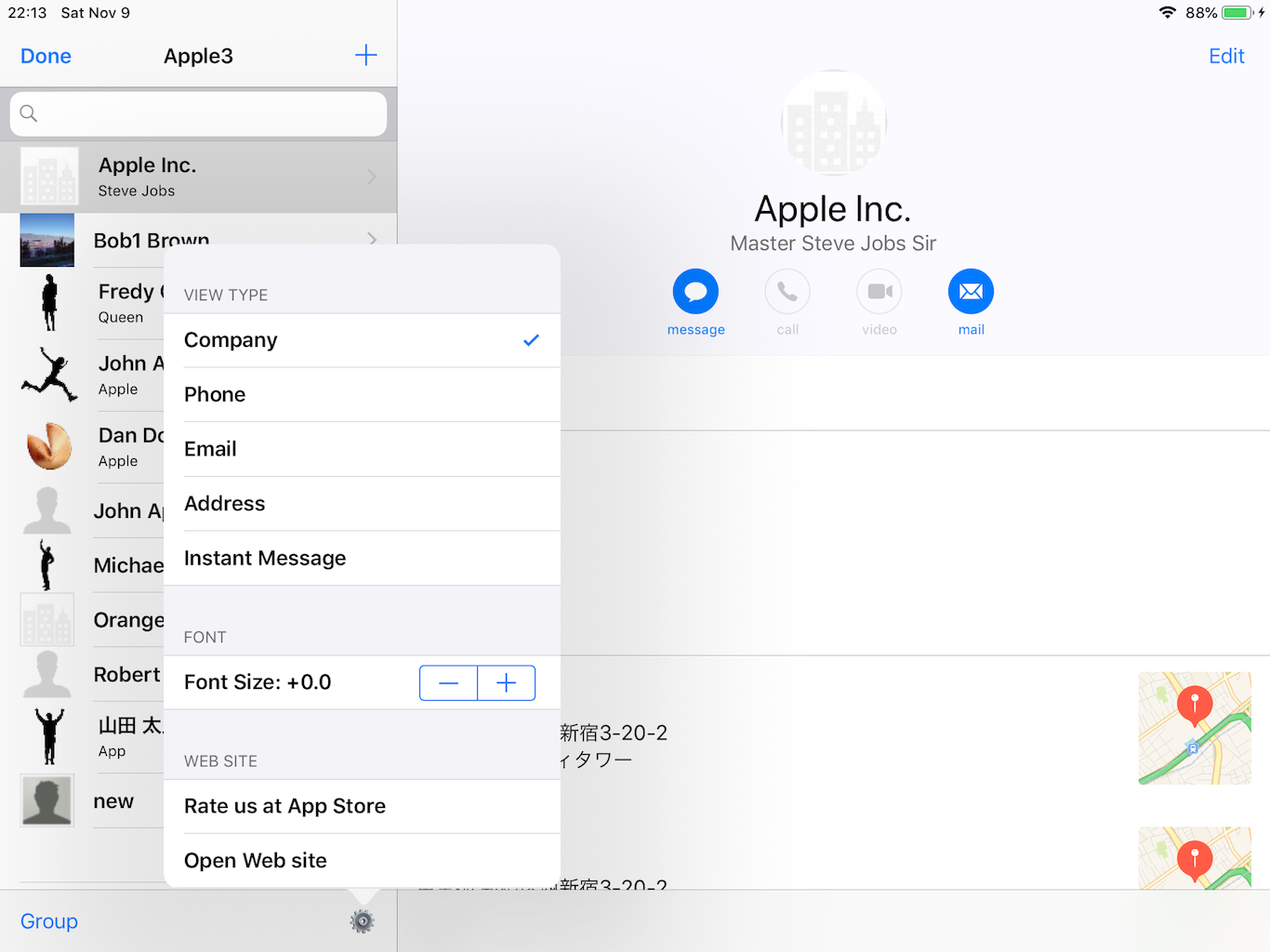Tap 'Font Size: +0.0' label
The width and height of the screenshot is (1270, 952).
click(258, 682)
